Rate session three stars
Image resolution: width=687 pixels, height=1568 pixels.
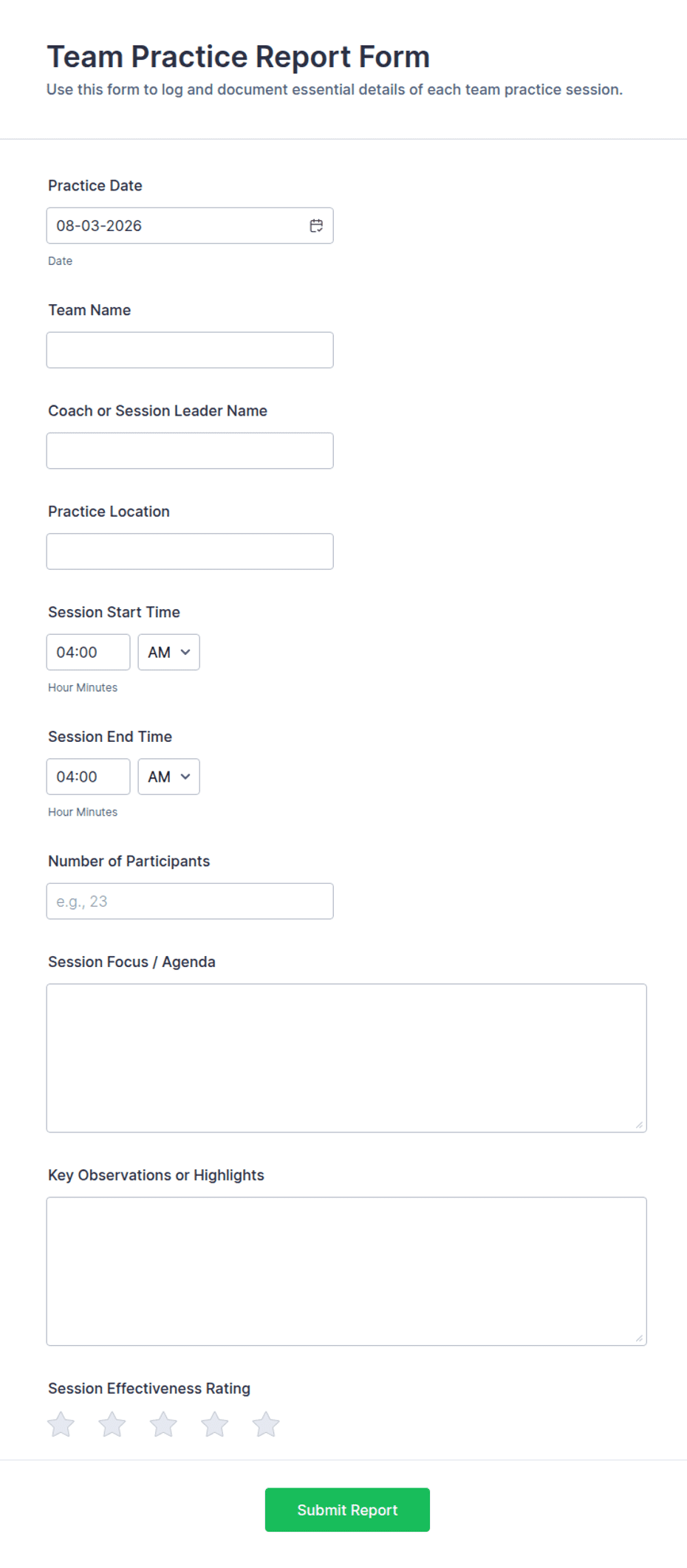(x=163, y=1424)
